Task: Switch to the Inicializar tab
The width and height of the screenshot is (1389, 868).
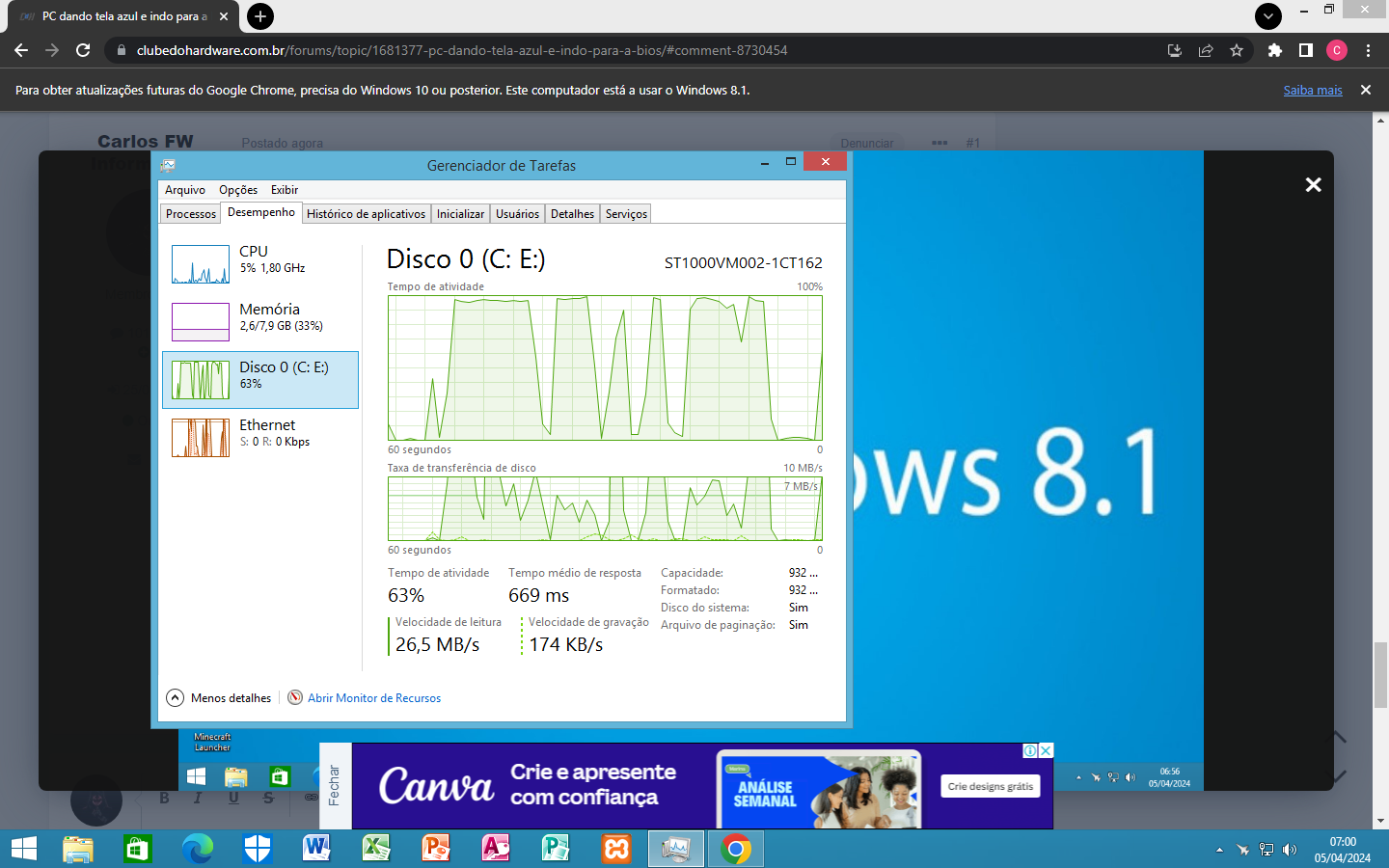Action: (460, 214)
